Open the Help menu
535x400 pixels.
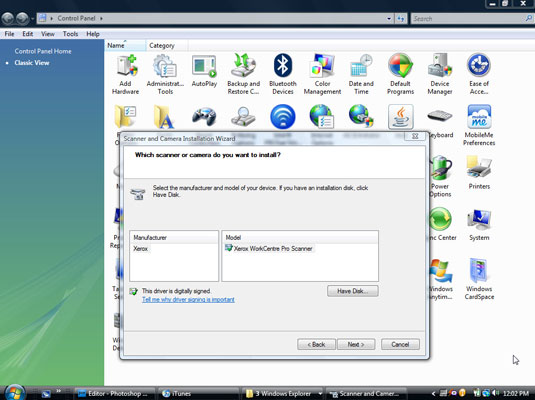(92, 34)
